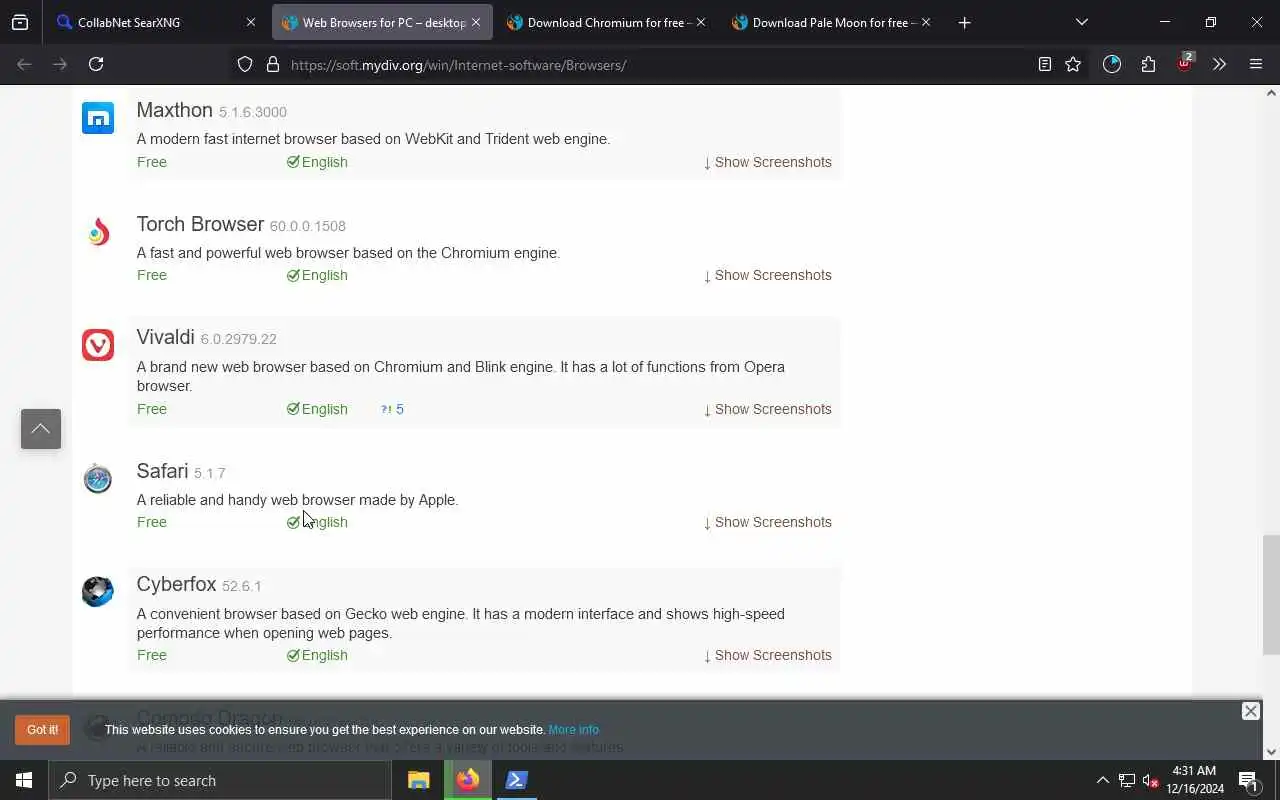The height and width of the screenshot is (800, 1280).
Task: Open PowerShell from the taskbar
Action: coord(516,780)
